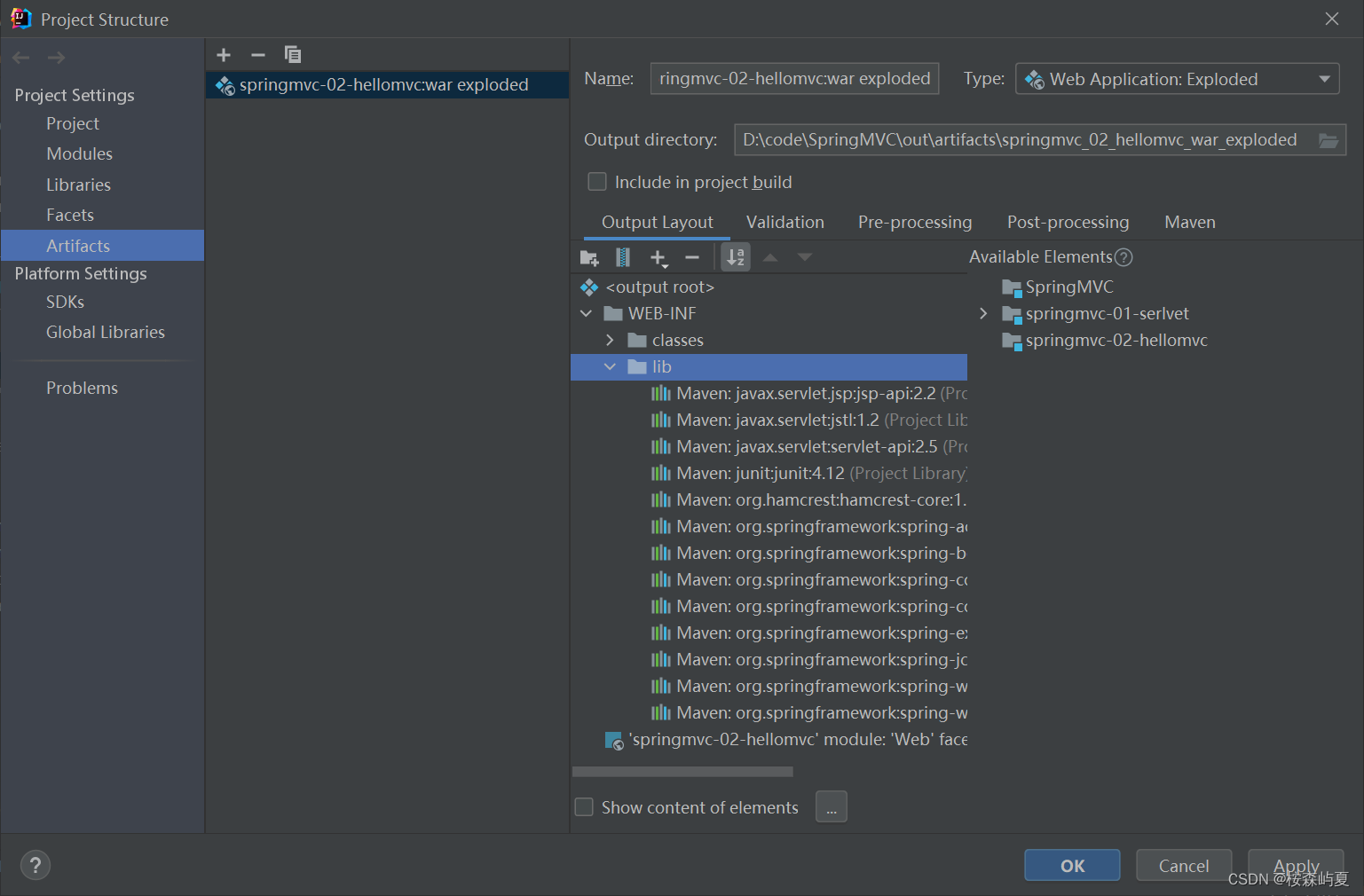Close the Project Structure dialog
This screenshot has width=1364, height=896.
(x=1332, y=19)
